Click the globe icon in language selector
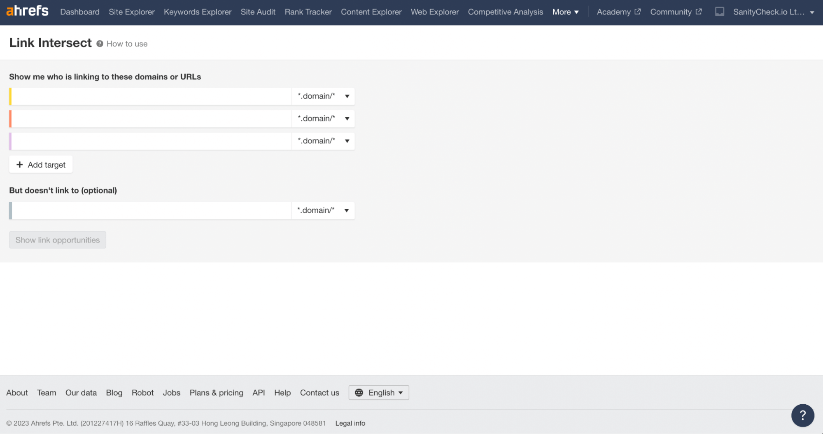823x434 pixels. tap(359, 393)
